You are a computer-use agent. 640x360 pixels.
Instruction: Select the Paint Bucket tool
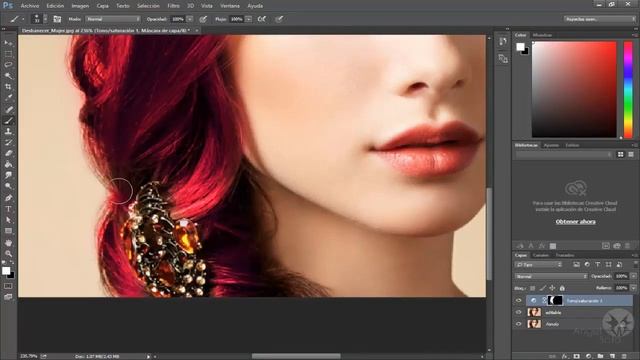coord(8,164)
